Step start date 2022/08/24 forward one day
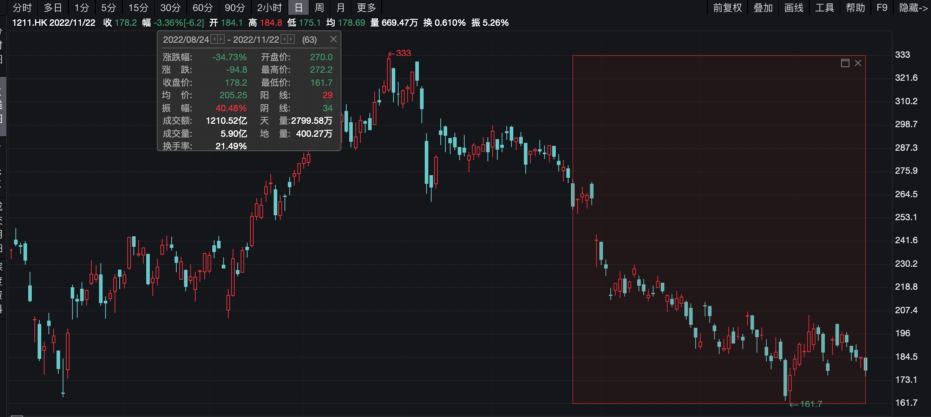Viewport: 931px width, 417px height. click(x=221, y=39)
